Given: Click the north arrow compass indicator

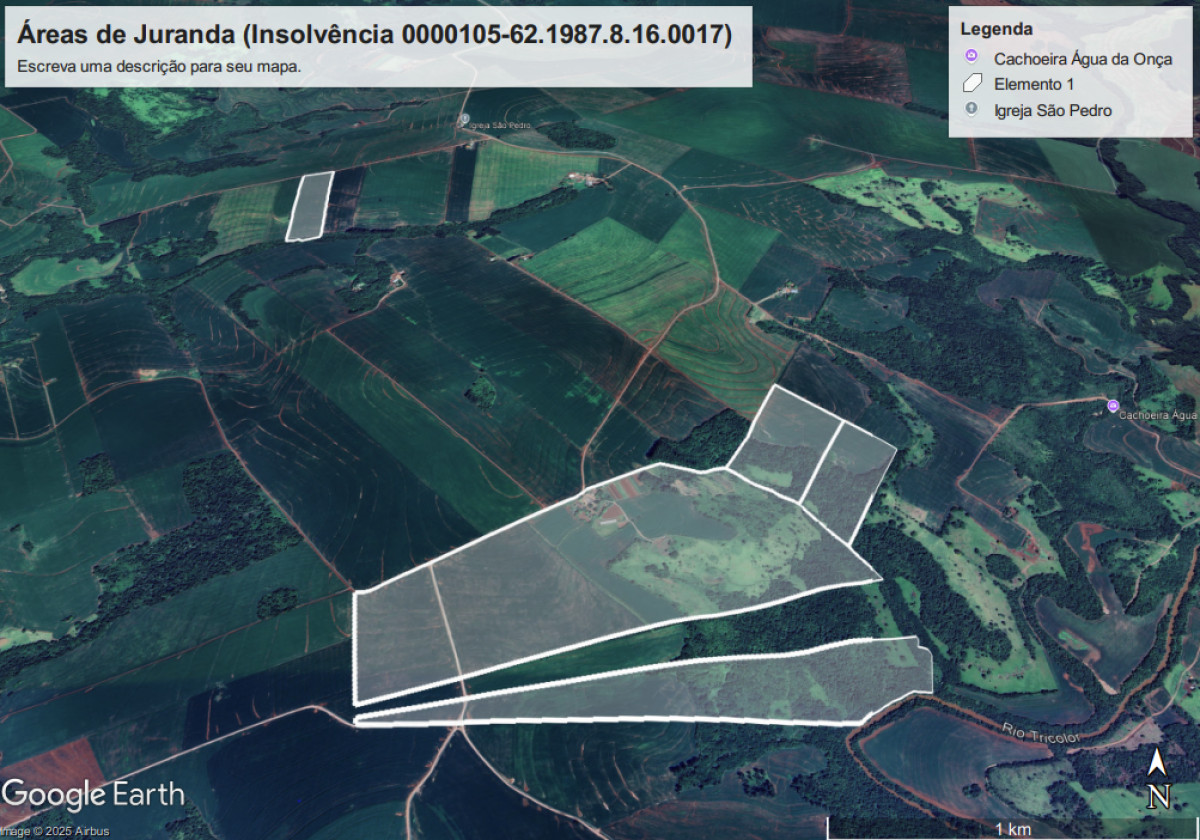Looking at the screenshot, I should [x=1157, y=779].
